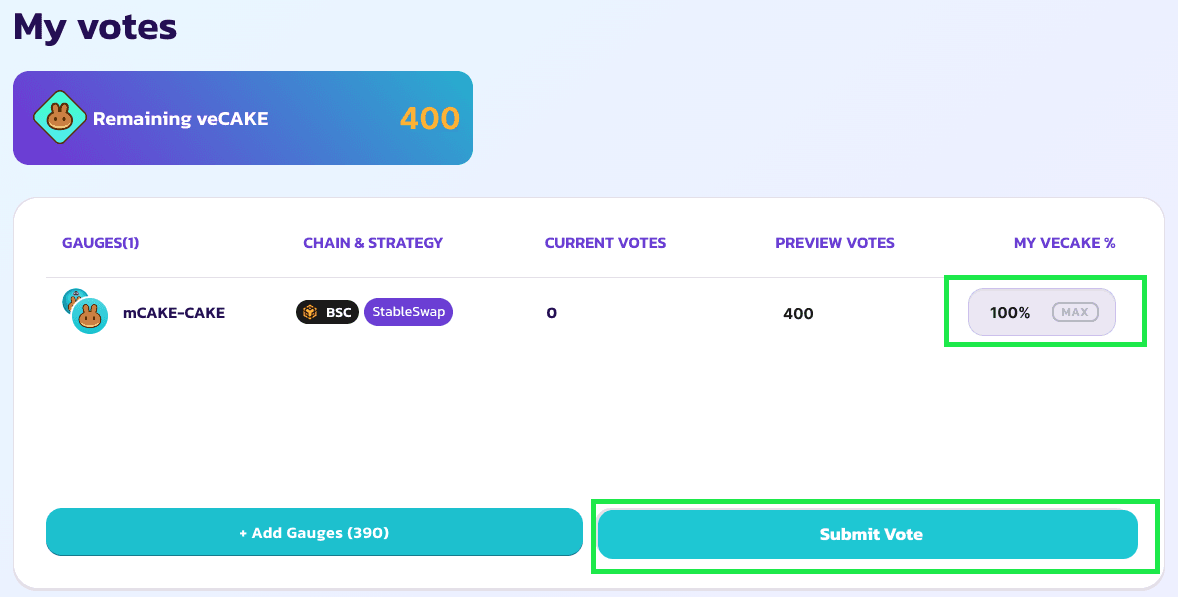Image resolution: width=1178 pixels, height=597 pixels.
Task: Click the PREVIEW VOTES column header
Action: click(x=835, y=243)
